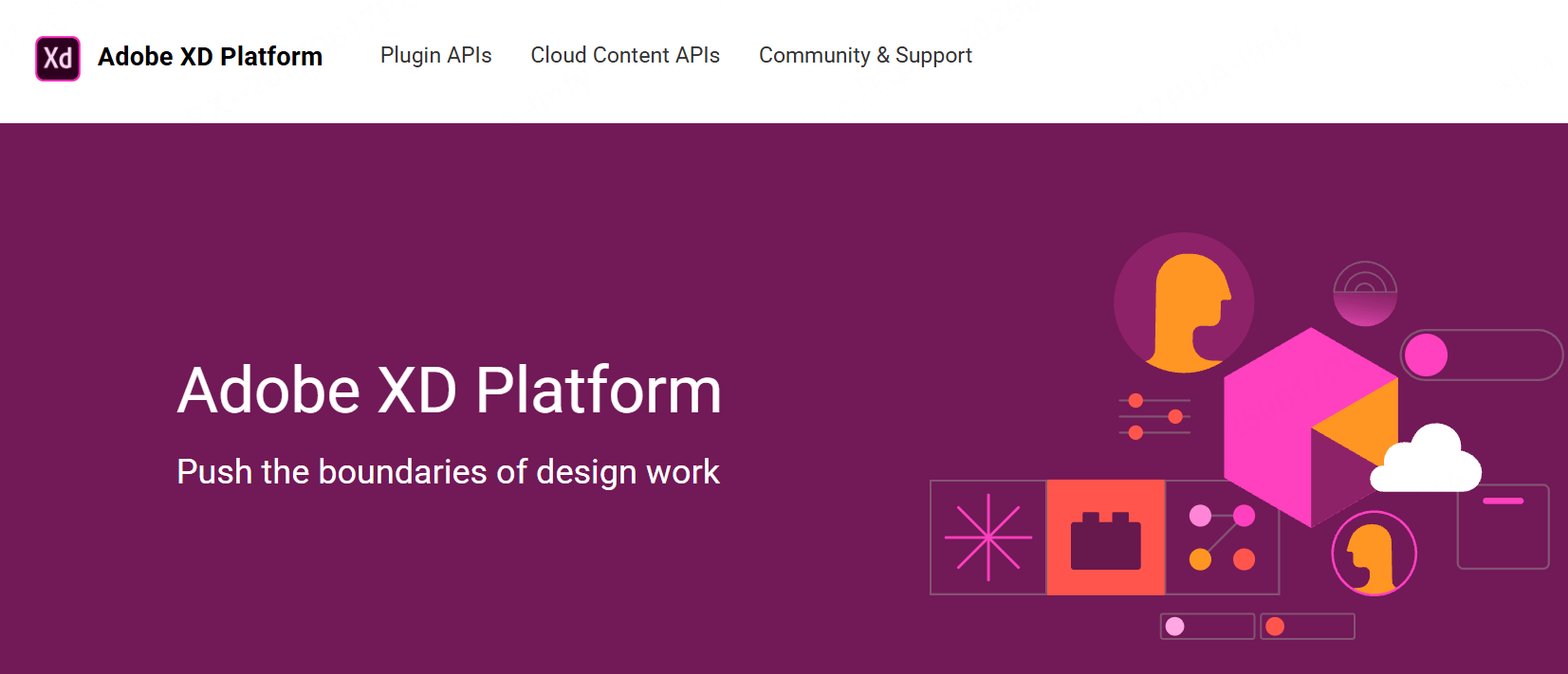1568x674 pixels.
Task: Select Community & Support in navigation
Action: pos(865,56)
